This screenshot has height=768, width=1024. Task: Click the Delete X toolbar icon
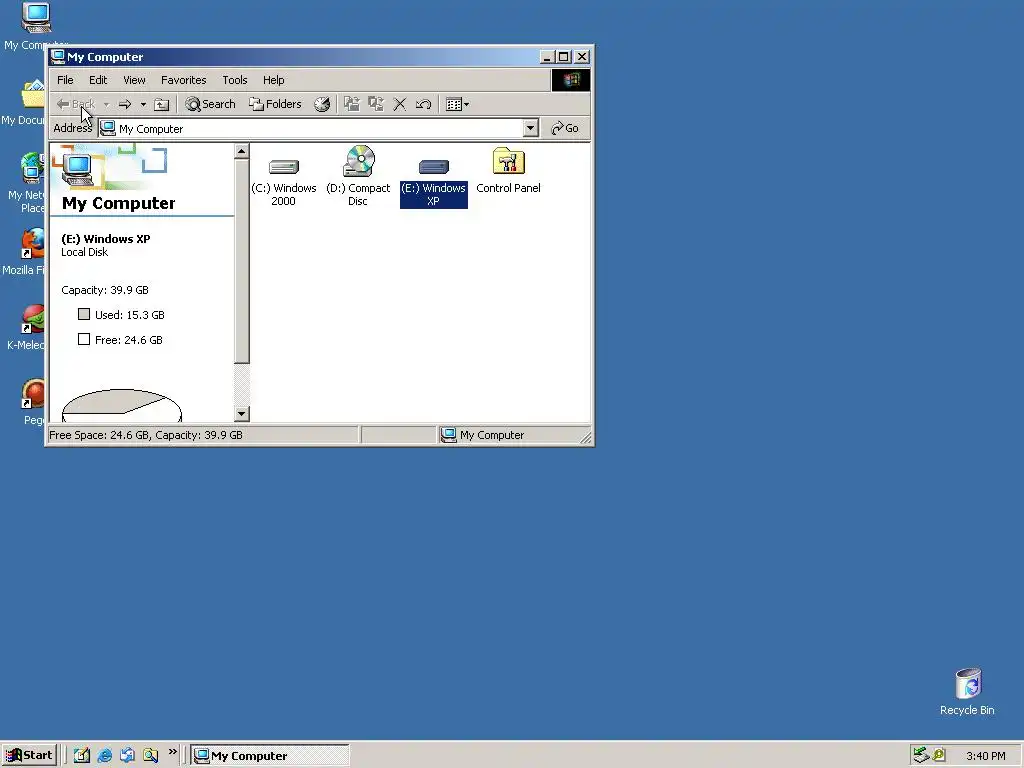pyautogui.click(x=400, y=104)
